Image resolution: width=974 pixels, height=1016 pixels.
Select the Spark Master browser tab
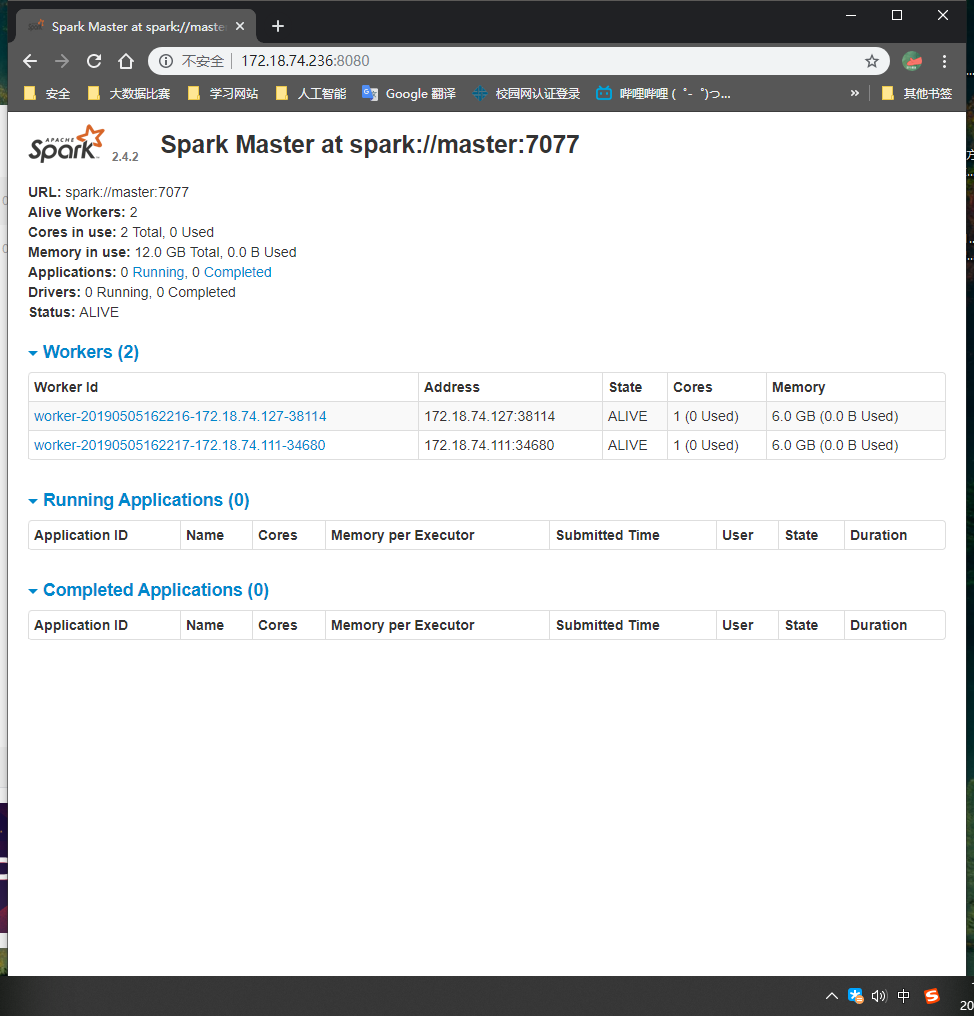(x=135, y=27)
